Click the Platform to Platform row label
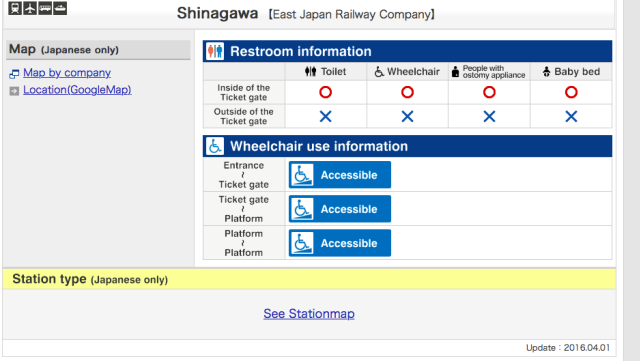Screen dimensions: 640x361 (x=244, y=243)
